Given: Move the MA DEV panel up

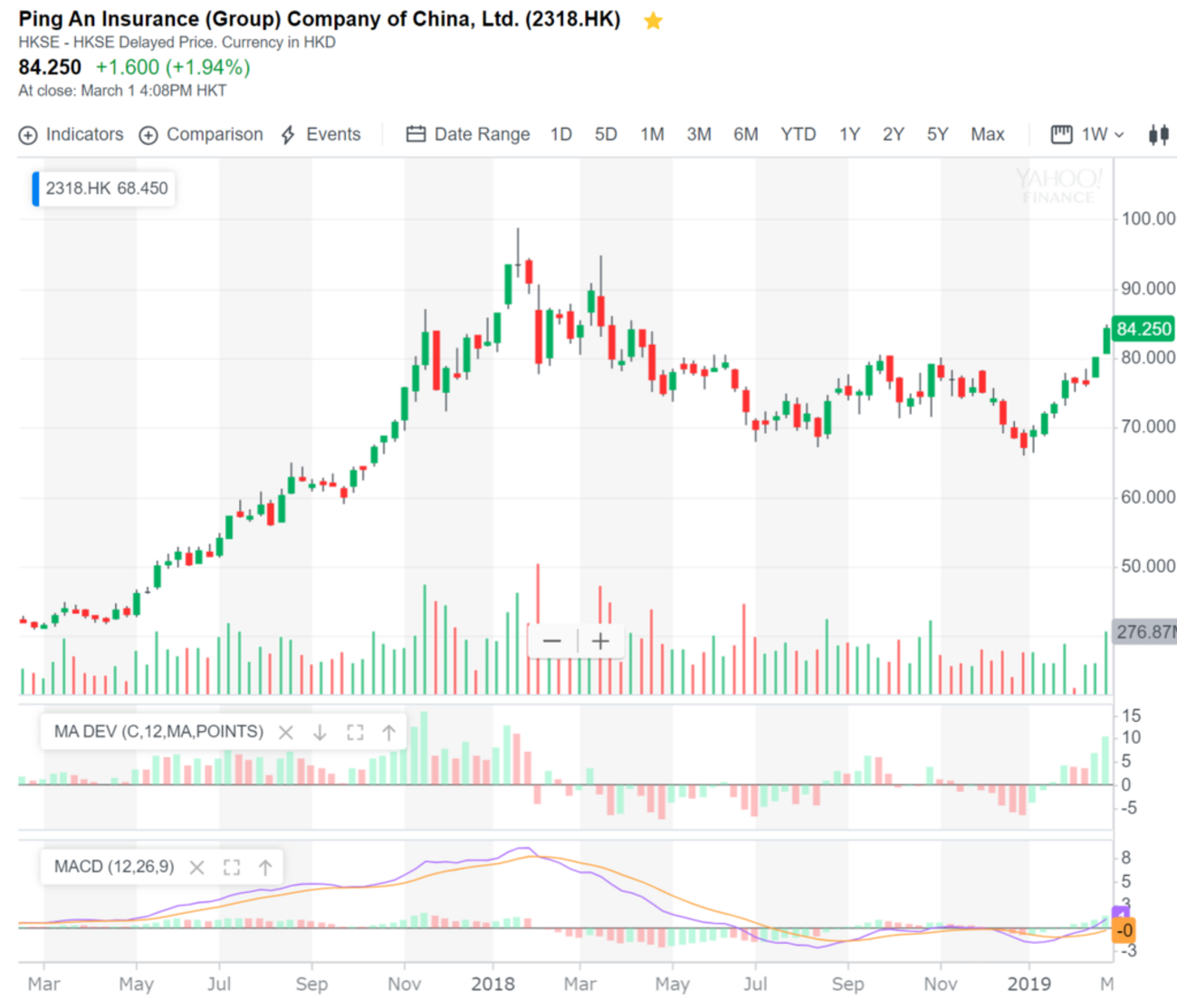Looking at the screenshot, I should [x=388, y=732].
